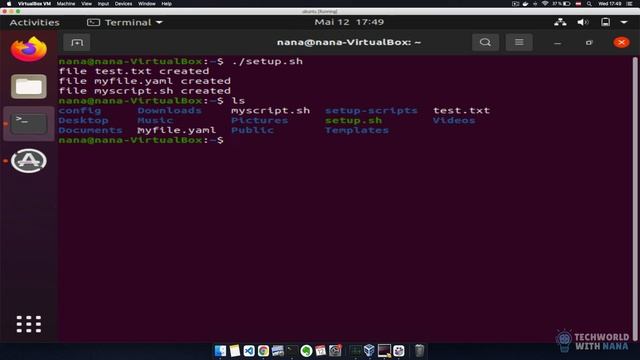Image resolution: width=640 pixels, height=360 pixels.
Task: Open macOS Notification Center icon
Action: [630, 4]
